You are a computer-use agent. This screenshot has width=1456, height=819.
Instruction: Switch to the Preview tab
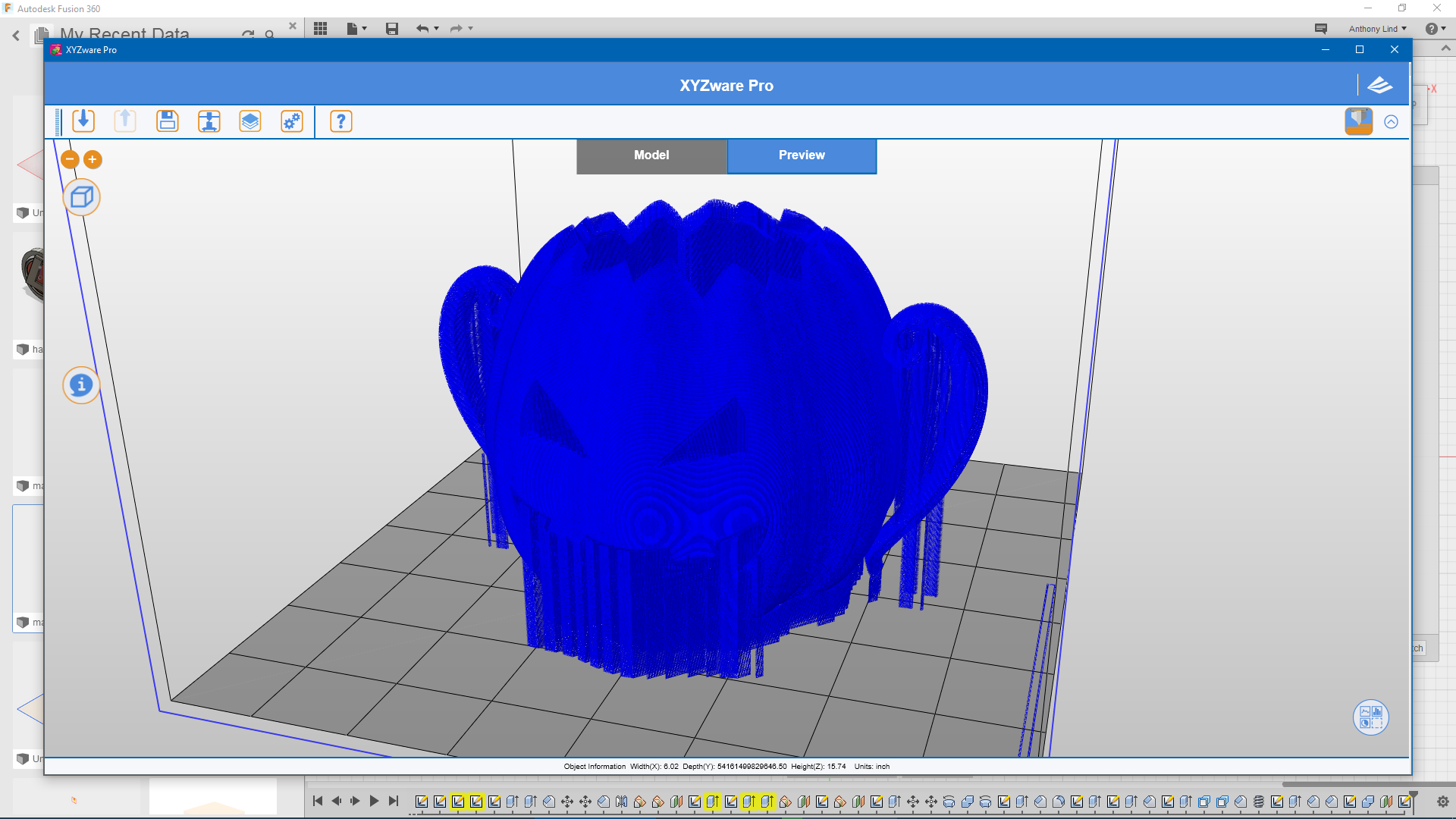point(802,155)
